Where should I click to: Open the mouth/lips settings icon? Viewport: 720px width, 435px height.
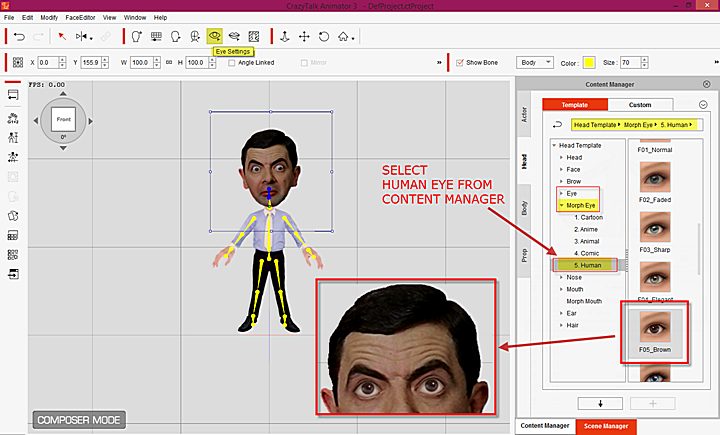234,36
